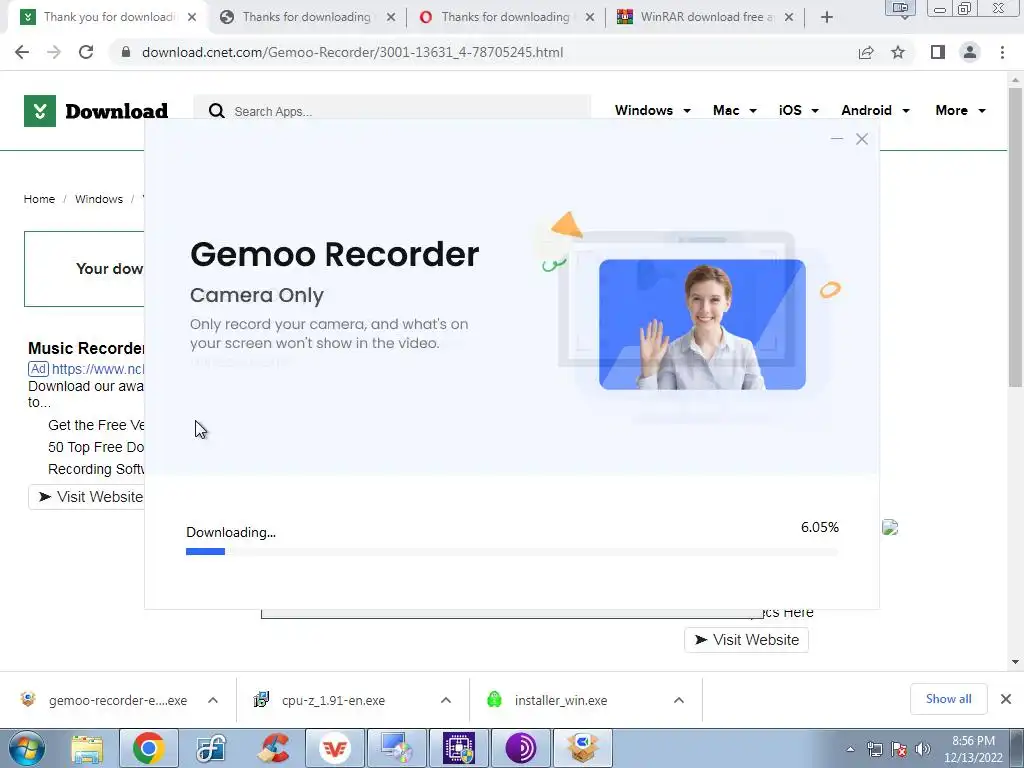The height and width of the screenshot is (768, 1024).
Task: Close the Gemoo Recorder installer window
Action: (x=862, y=138)
